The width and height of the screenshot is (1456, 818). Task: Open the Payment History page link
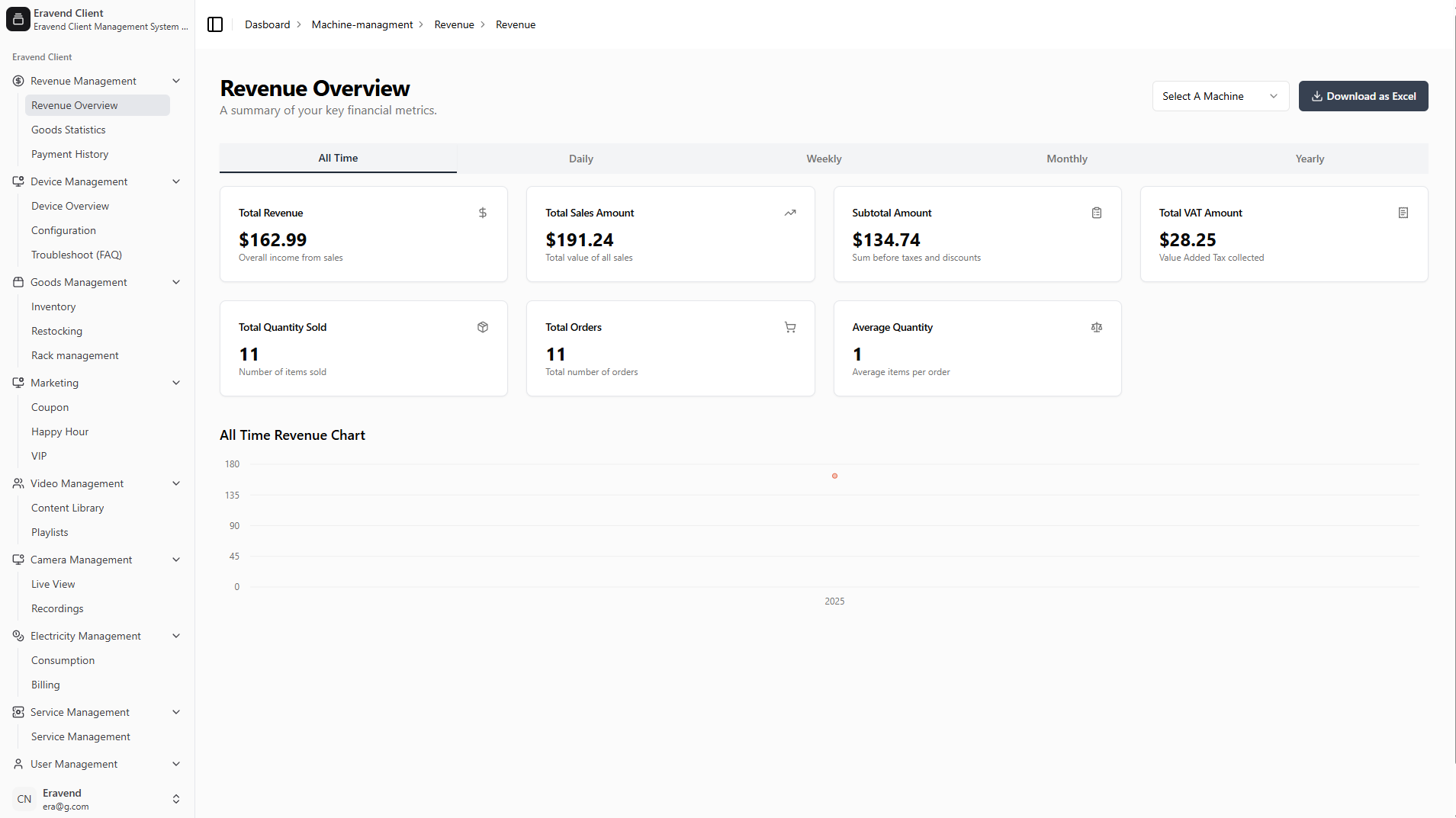(69, 154)
